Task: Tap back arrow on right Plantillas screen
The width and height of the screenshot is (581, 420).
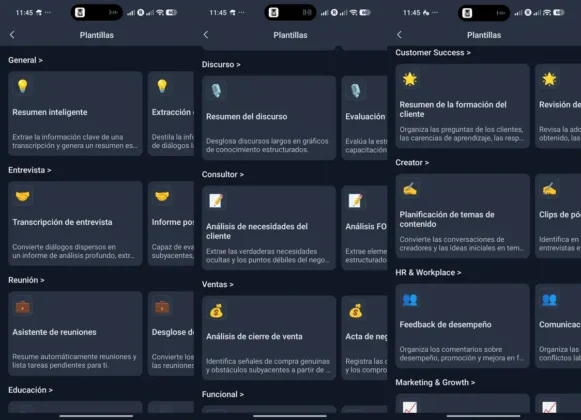Action: point(399,35)
